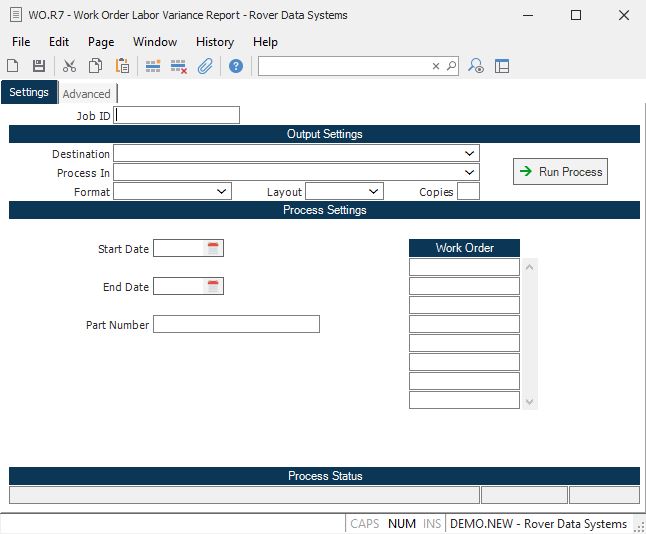Click the insert row toolbar icon

(x=153, y=66)
